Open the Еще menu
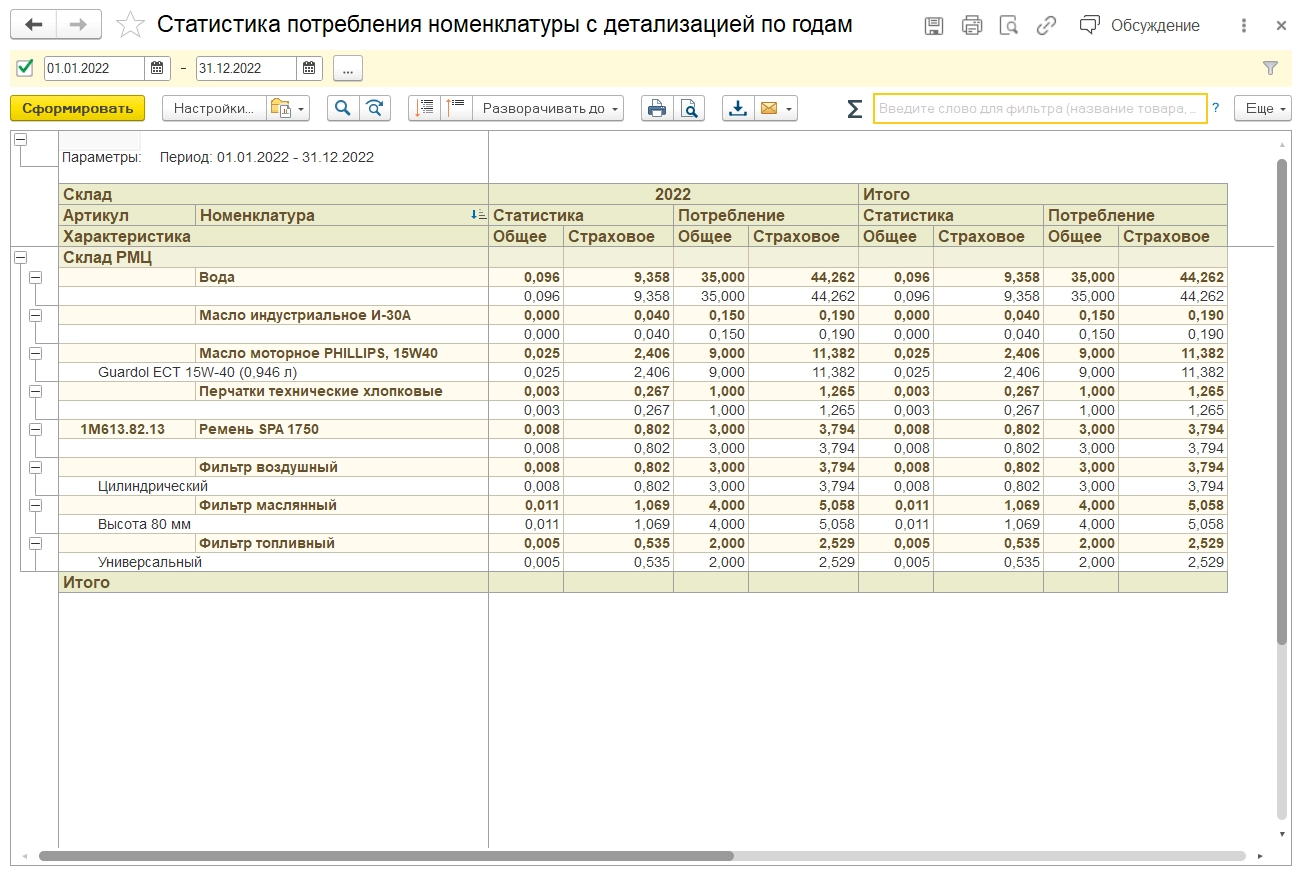 point(1262,108)
